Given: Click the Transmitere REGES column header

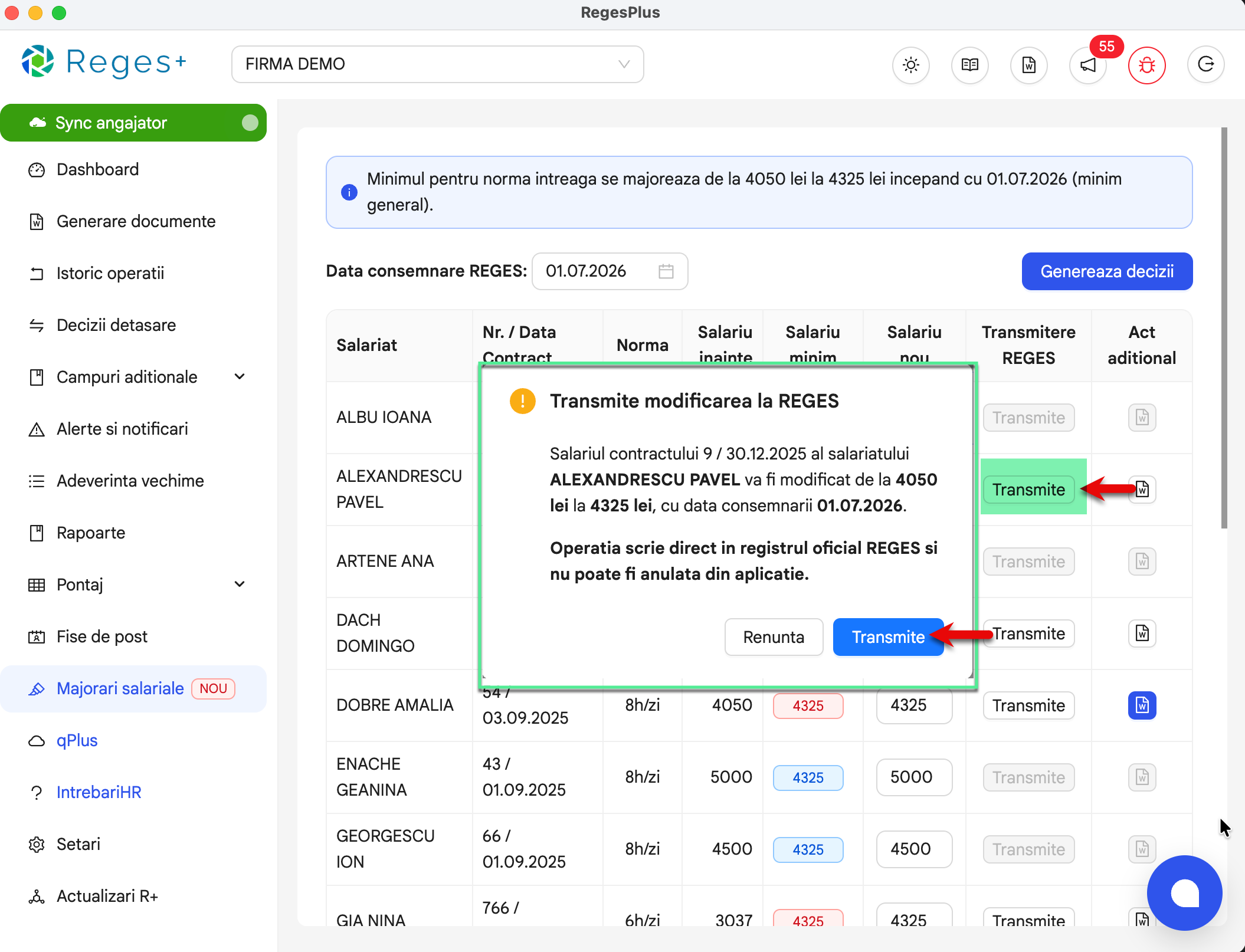Looking at the screenshot, I should [1028, 345].
